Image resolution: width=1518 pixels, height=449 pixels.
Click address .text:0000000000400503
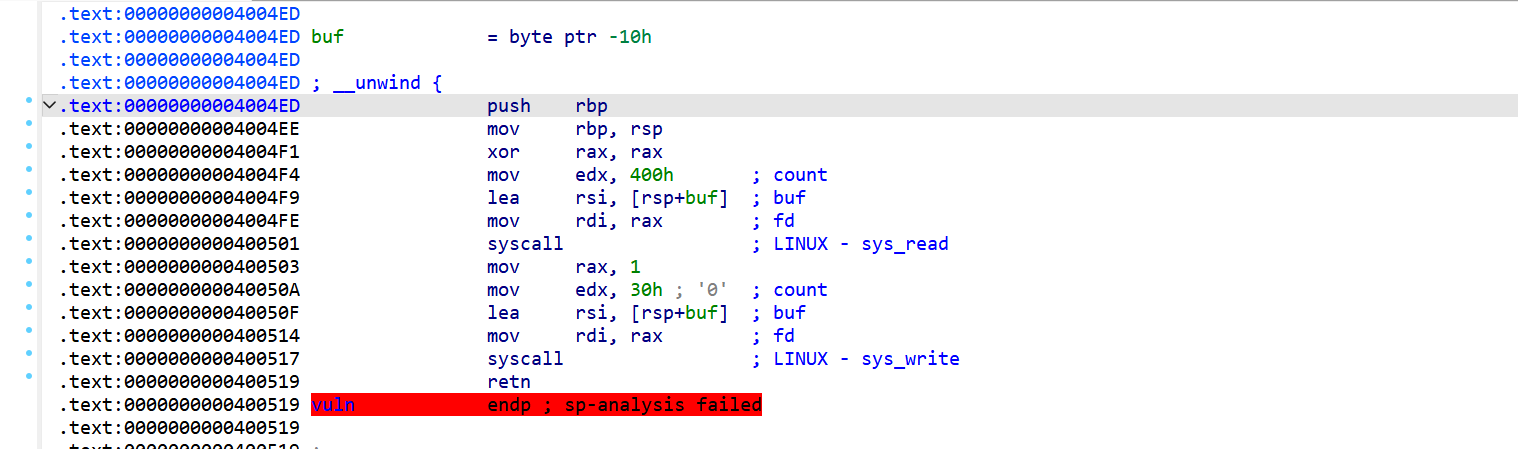click(x=179, y=267)
